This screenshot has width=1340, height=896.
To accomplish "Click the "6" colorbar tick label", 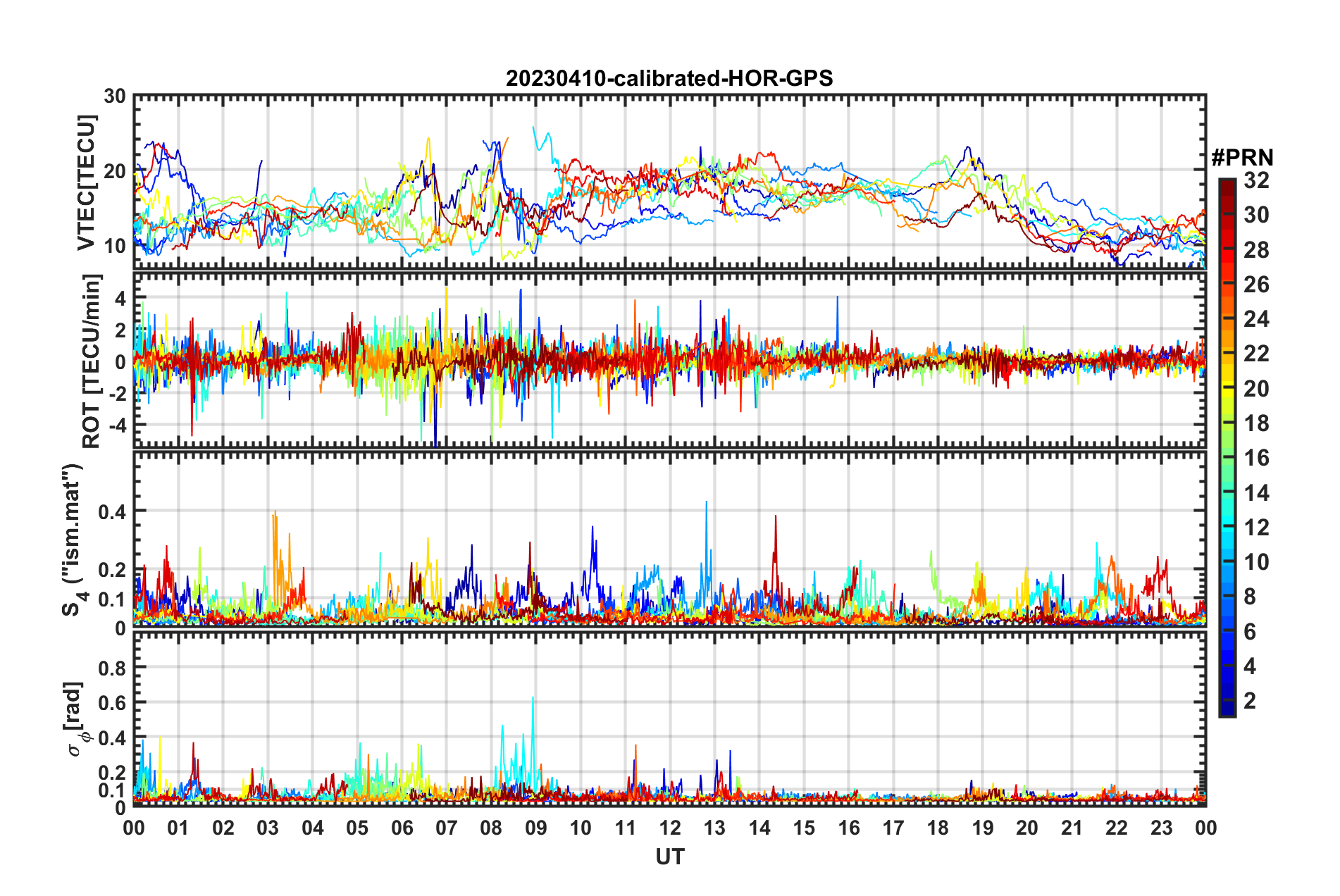I will (1250, 632).
